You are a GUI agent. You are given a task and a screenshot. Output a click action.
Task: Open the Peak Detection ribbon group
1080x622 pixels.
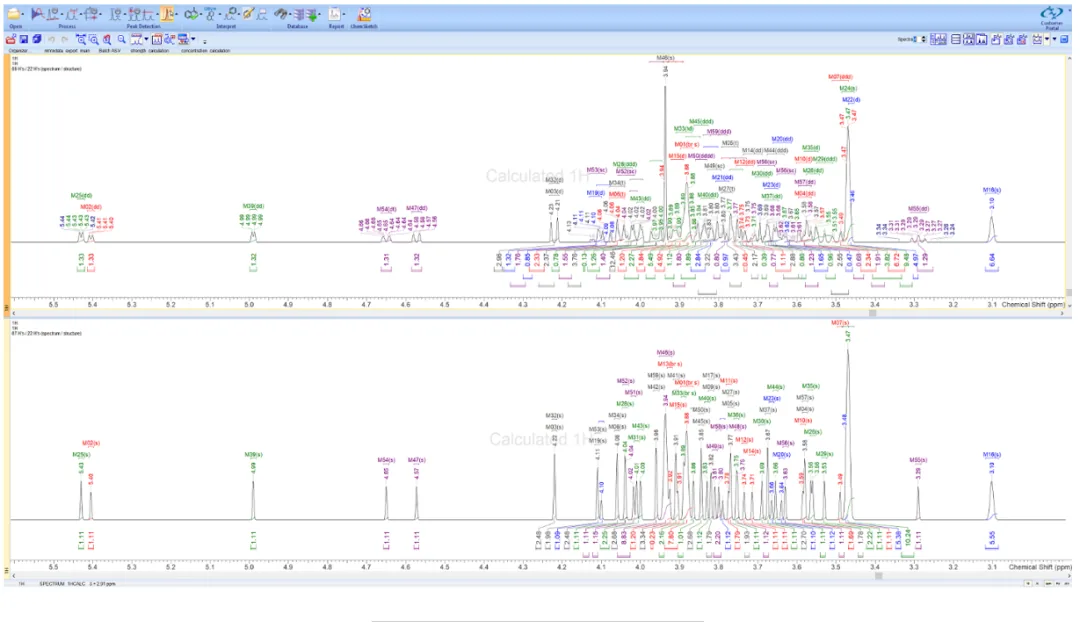(143, 26)
